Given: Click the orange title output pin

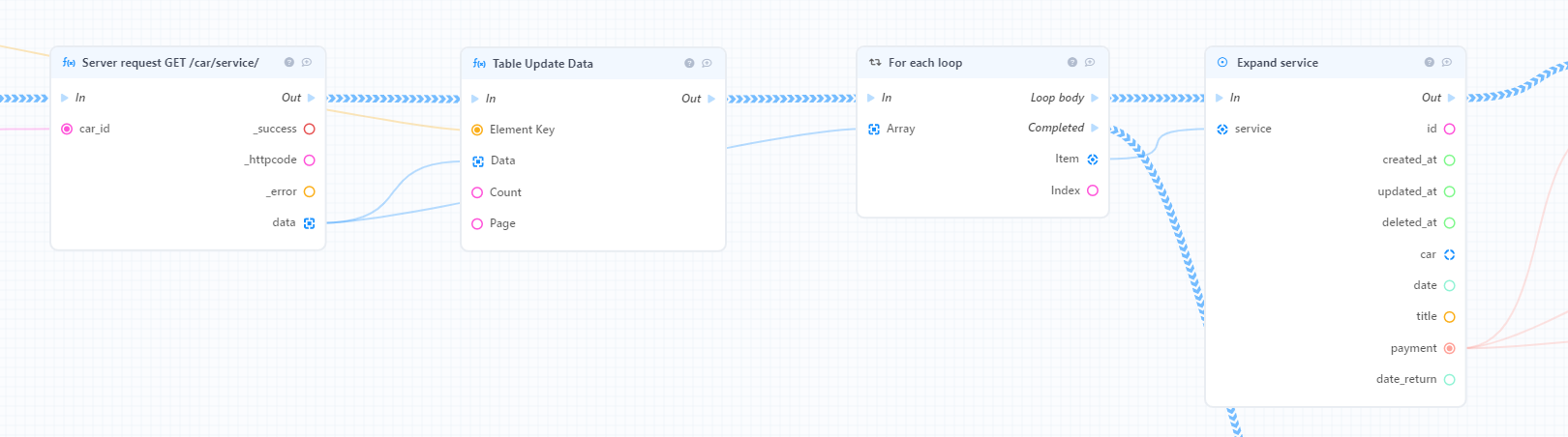Looking at the screenshot, I should click(x=1450, y=317).
